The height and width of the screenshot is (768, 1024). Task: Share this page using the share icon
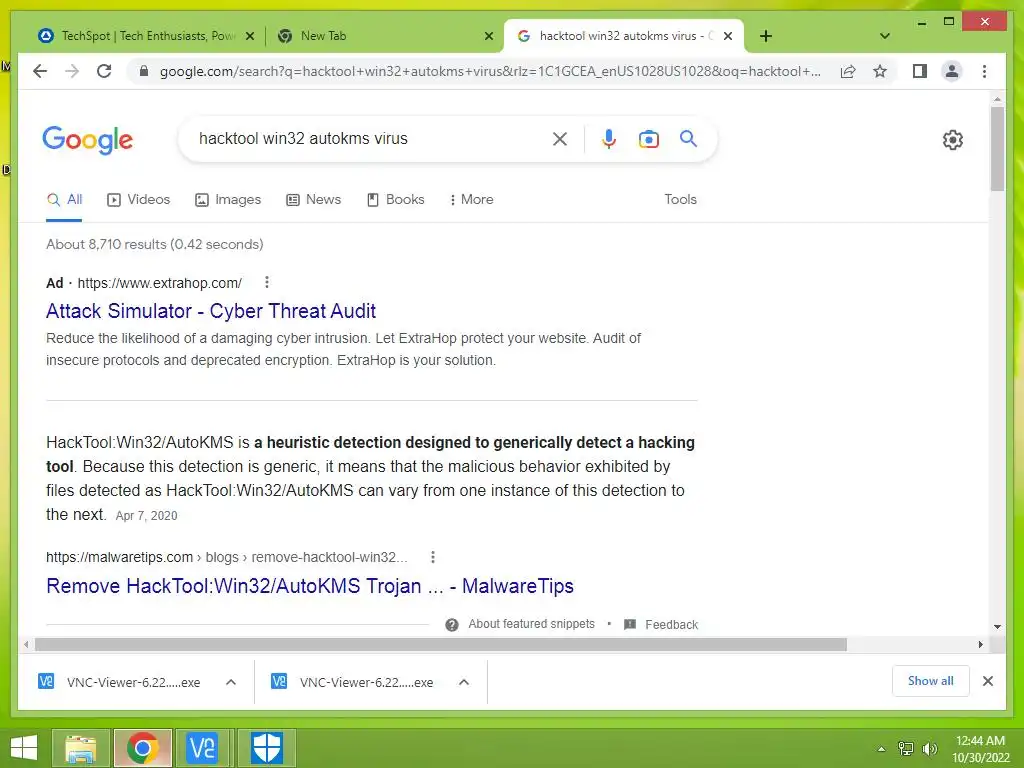pos(848,71)
